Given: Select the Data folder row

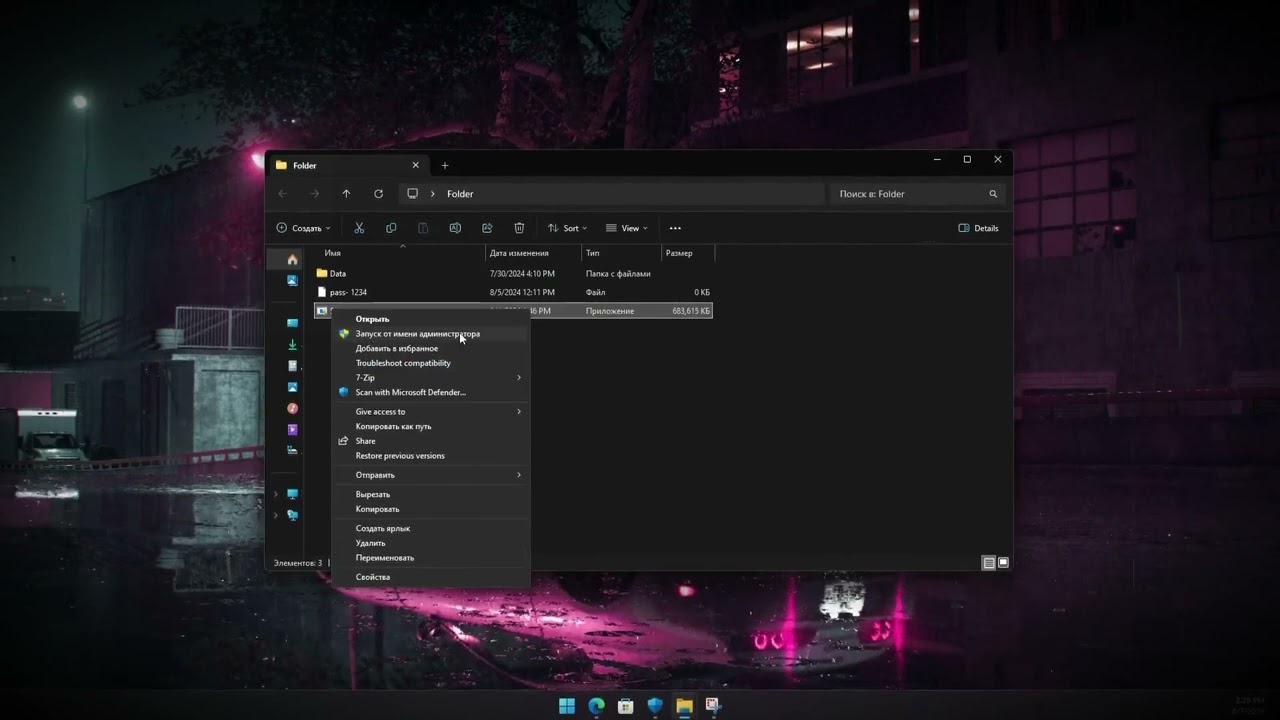Looking at the screenshot, I should pyautogui.click(x=514, y=273).
